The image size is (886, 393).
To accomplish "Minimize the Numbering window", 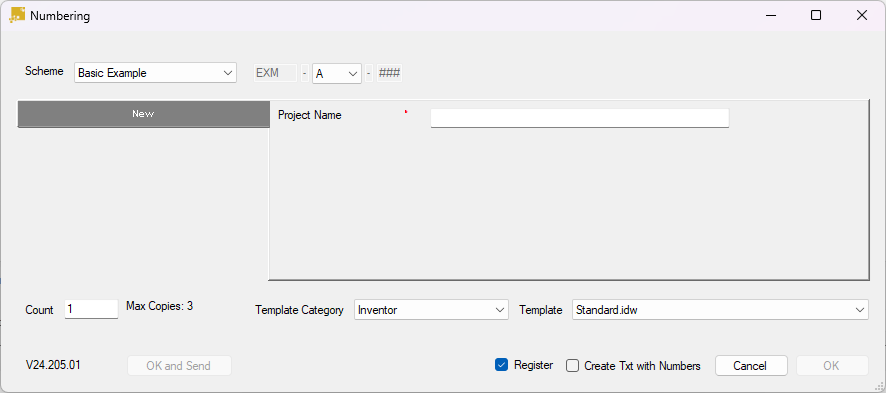I will coord(770,15).
